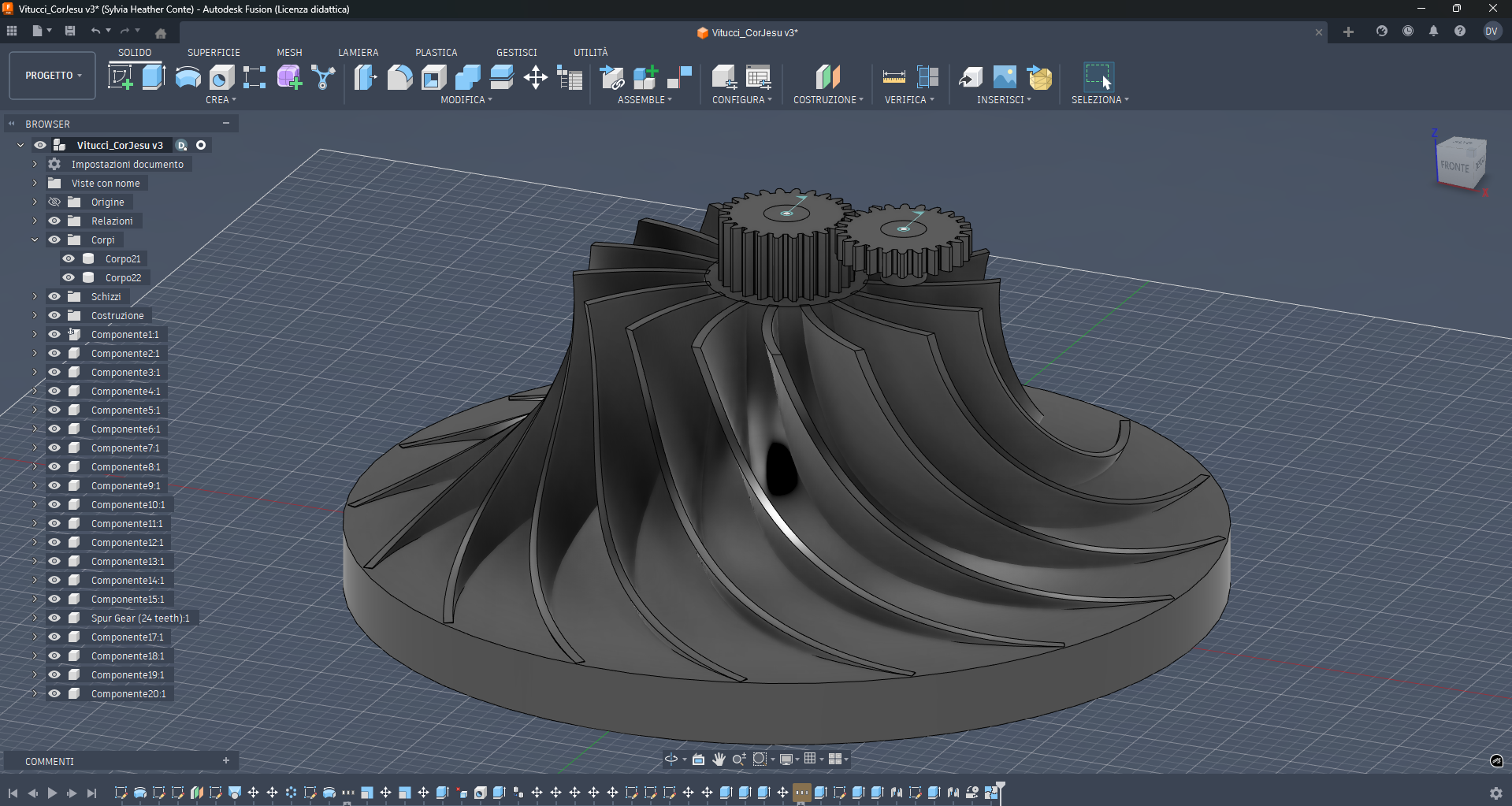
Task: Start a new Form with the purple Crea Forma icon
Action: 288,76
